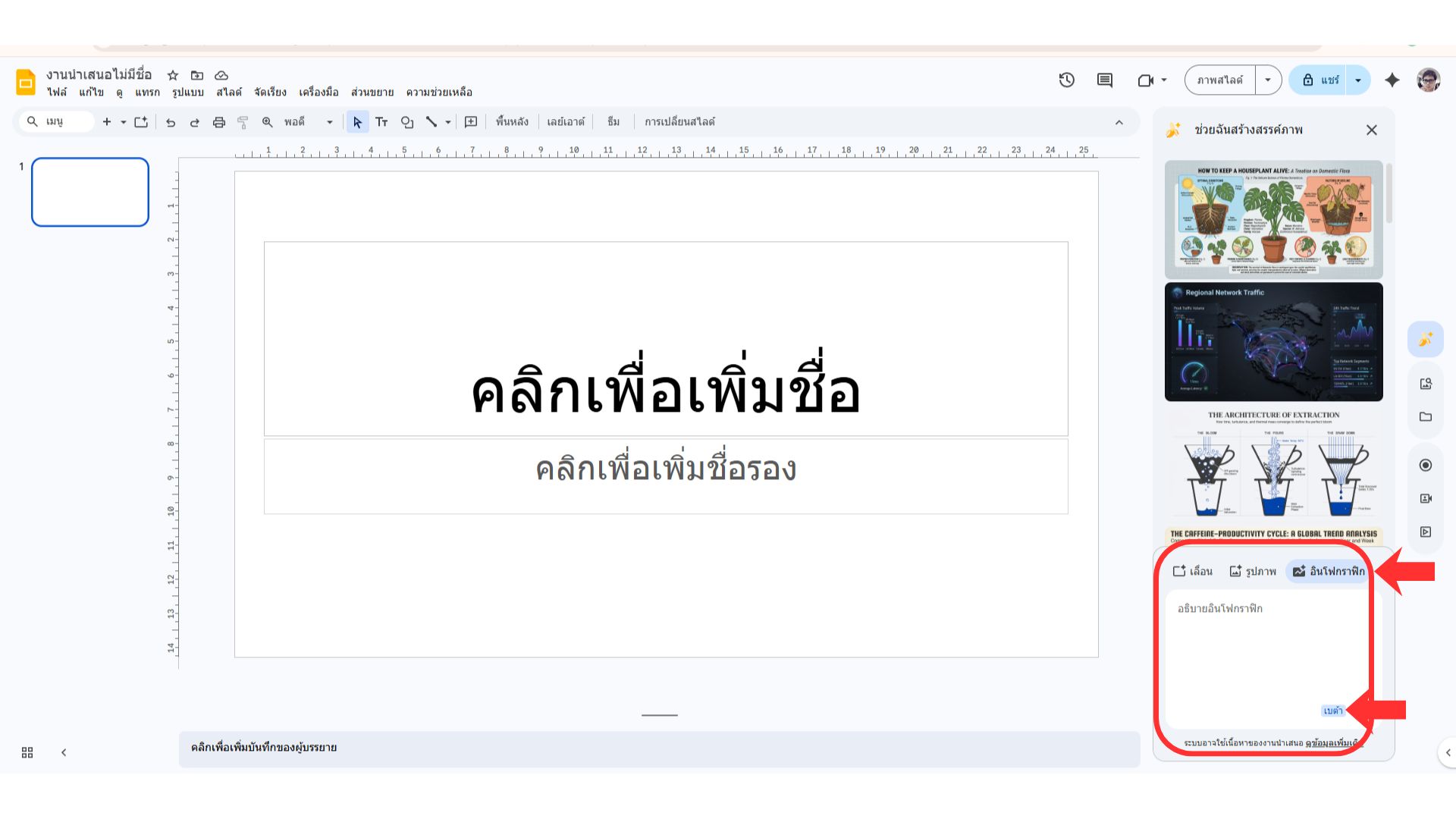Open the new slide dropdown arrow

[124, 121]
